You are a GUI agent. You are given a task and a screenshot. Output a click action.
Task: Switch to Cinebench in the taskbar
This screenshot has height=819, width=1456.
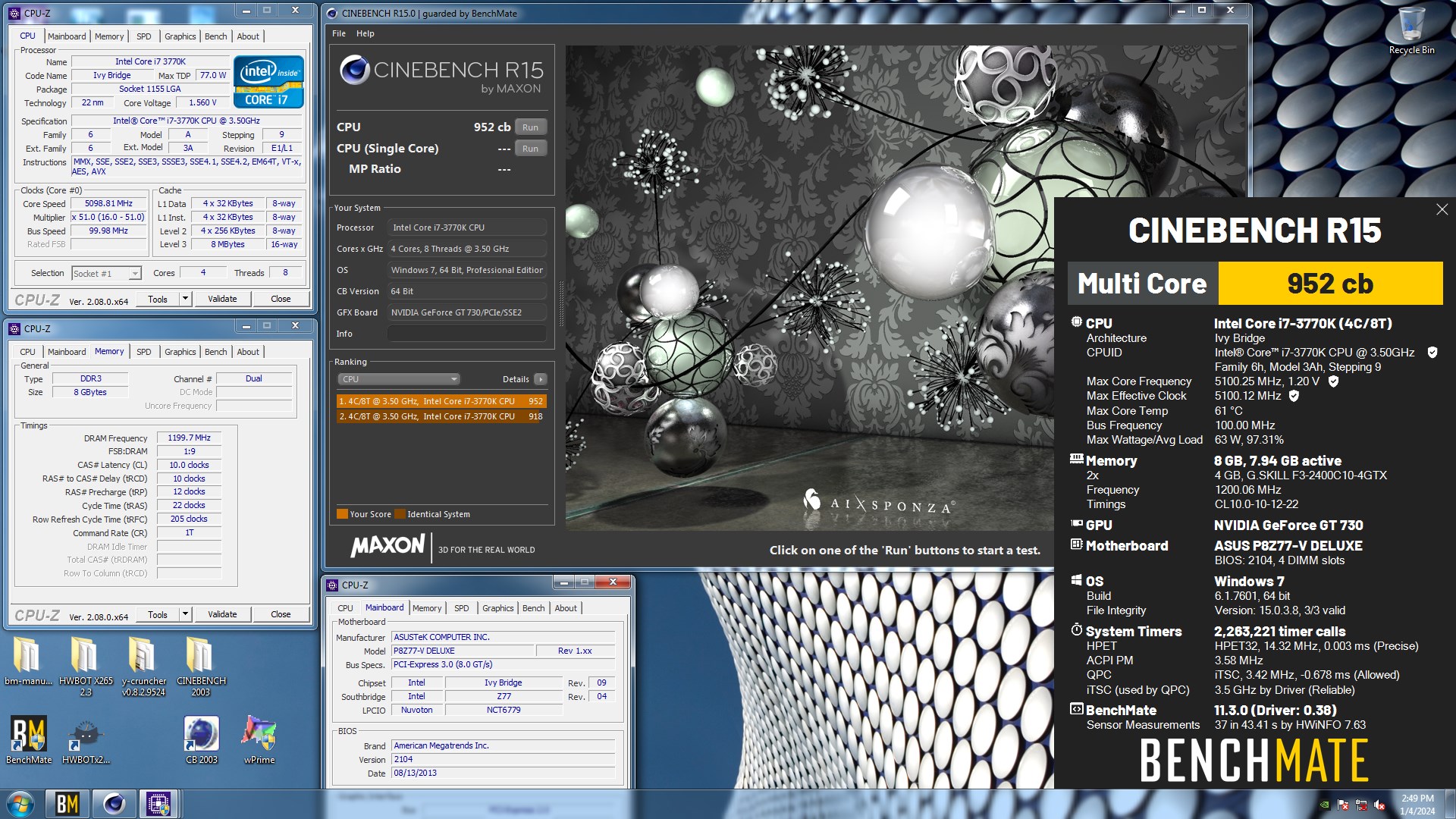pos(114,804)
